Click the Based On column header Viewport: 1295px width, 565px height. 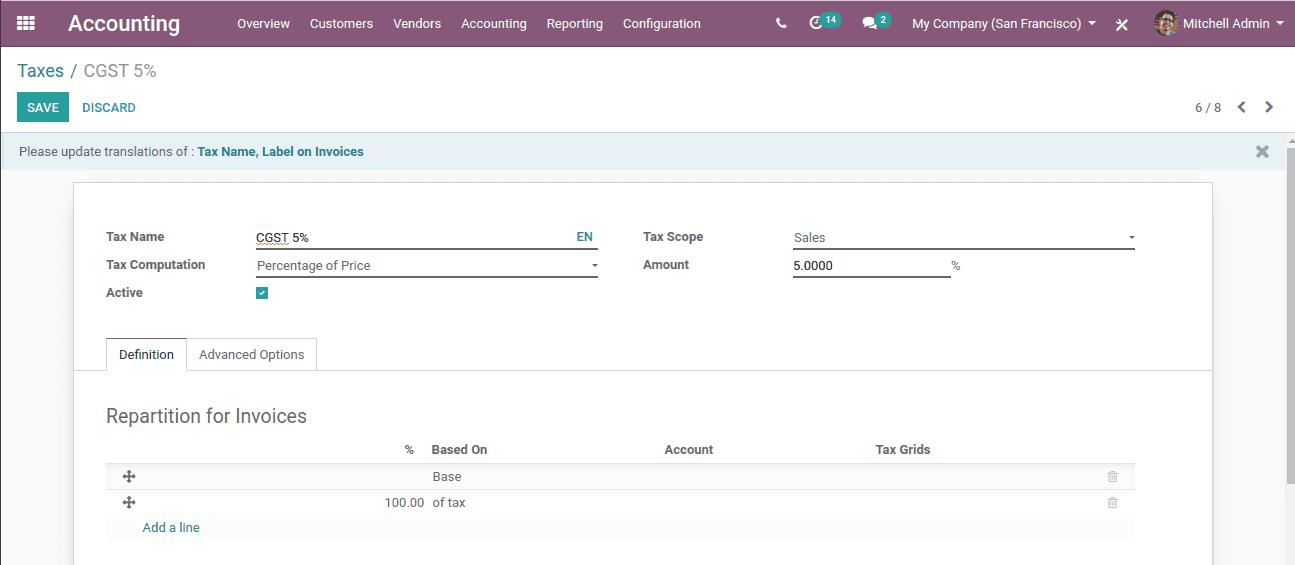coord(460,450)
